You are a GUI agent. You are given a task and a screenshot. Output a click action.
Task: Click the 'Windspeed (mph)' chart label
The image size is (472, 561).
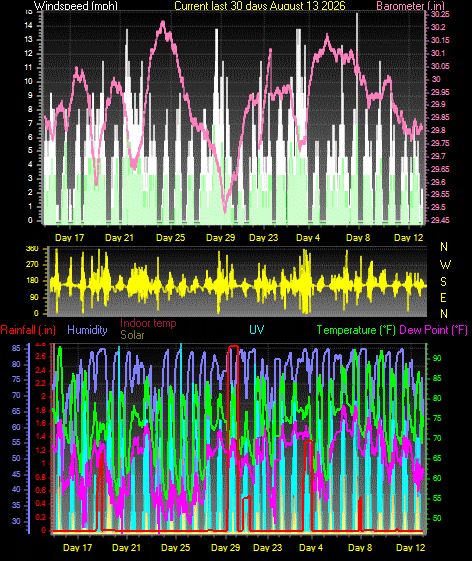pos(76,5)
